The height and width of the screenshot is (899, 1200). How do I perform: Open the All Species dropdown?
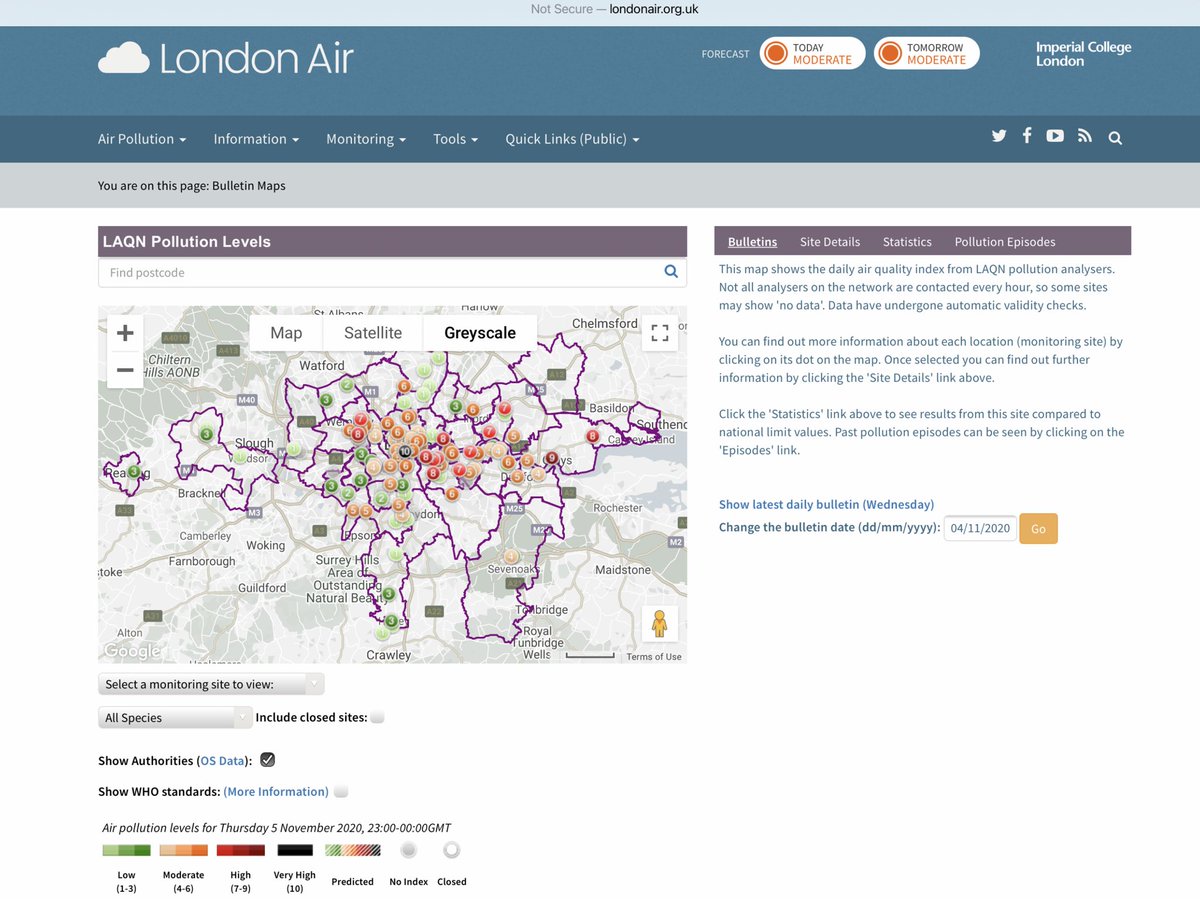click(175, 717)
